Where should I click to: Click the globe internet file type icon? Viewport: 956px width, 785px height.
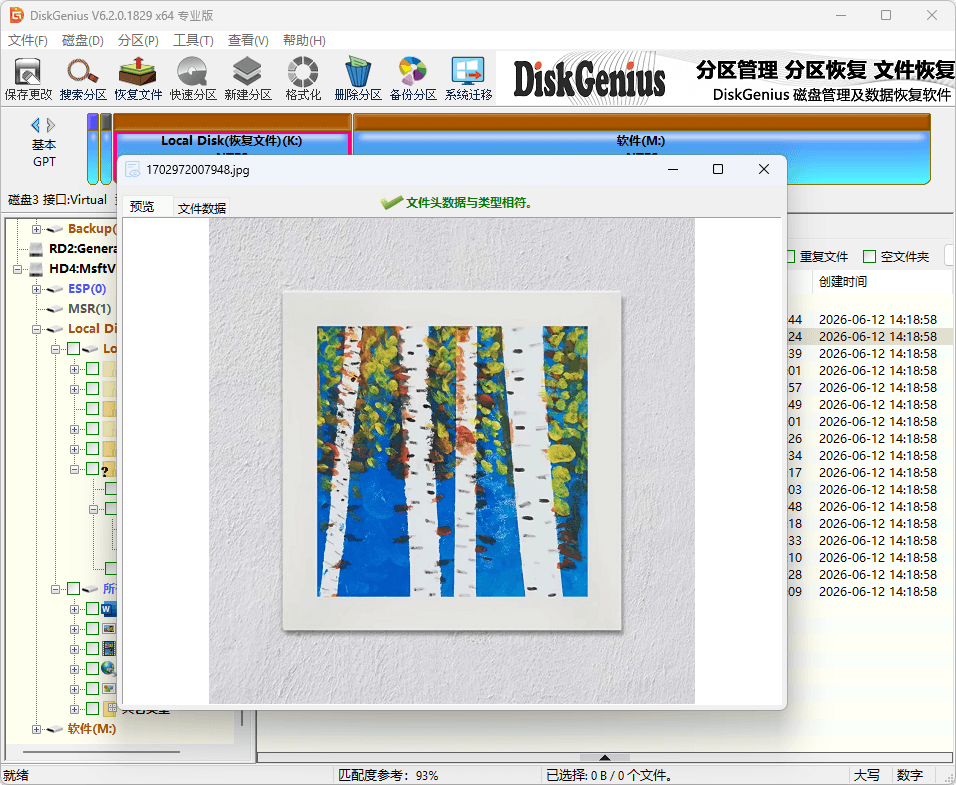pos(109,669)
